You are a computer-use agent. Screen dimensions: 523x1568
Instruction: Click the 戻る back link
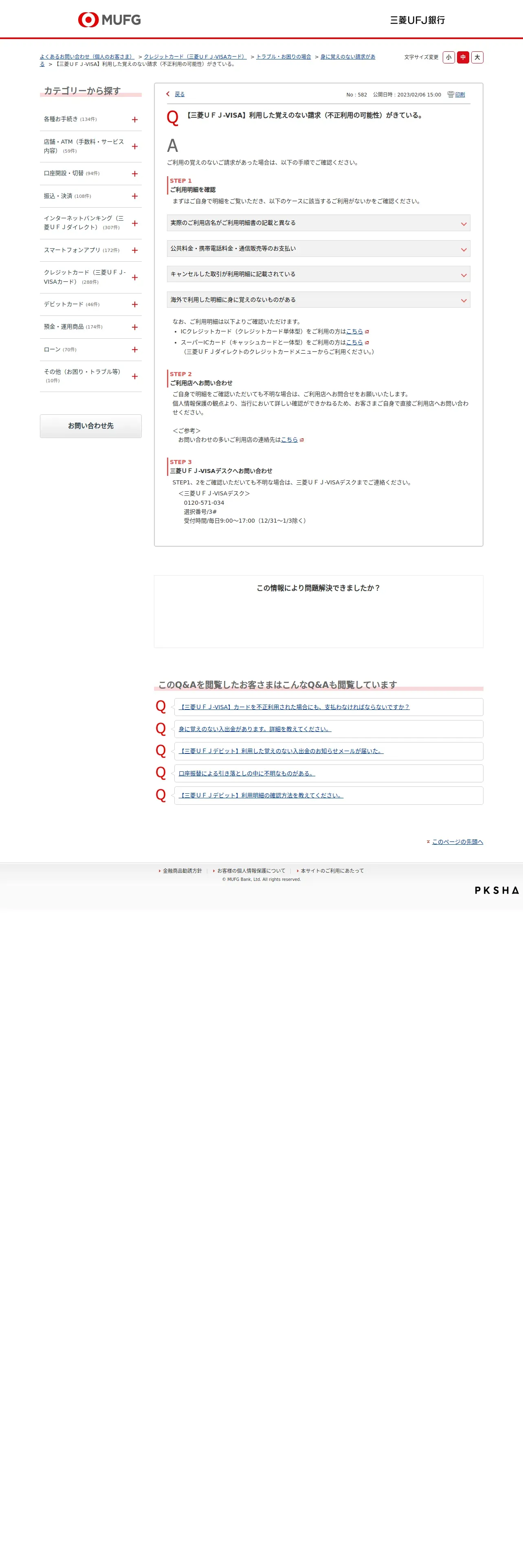tap(180, 94)
